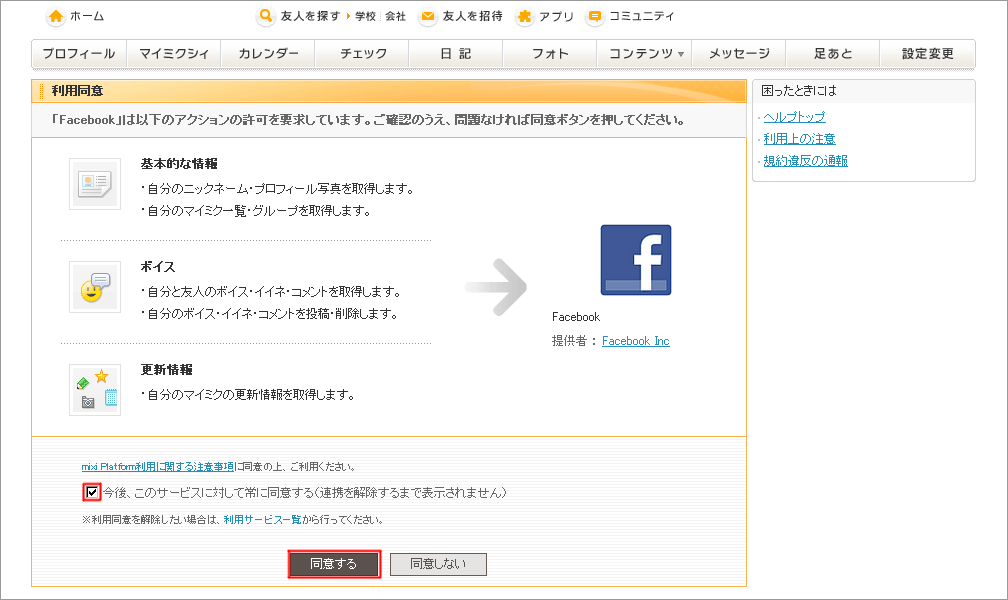1008x600 pixels.
Task: Open the フォト tab
Action: click(x=550, y=53)
